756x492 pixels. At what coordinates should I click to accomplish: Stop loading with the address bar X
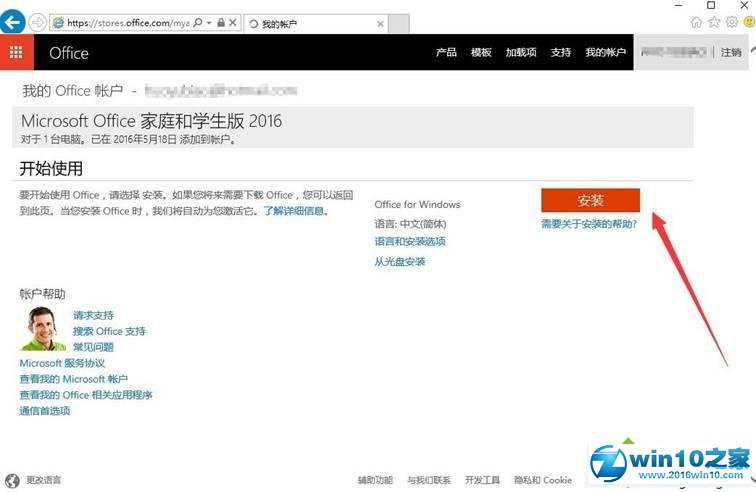pos(232,23)
